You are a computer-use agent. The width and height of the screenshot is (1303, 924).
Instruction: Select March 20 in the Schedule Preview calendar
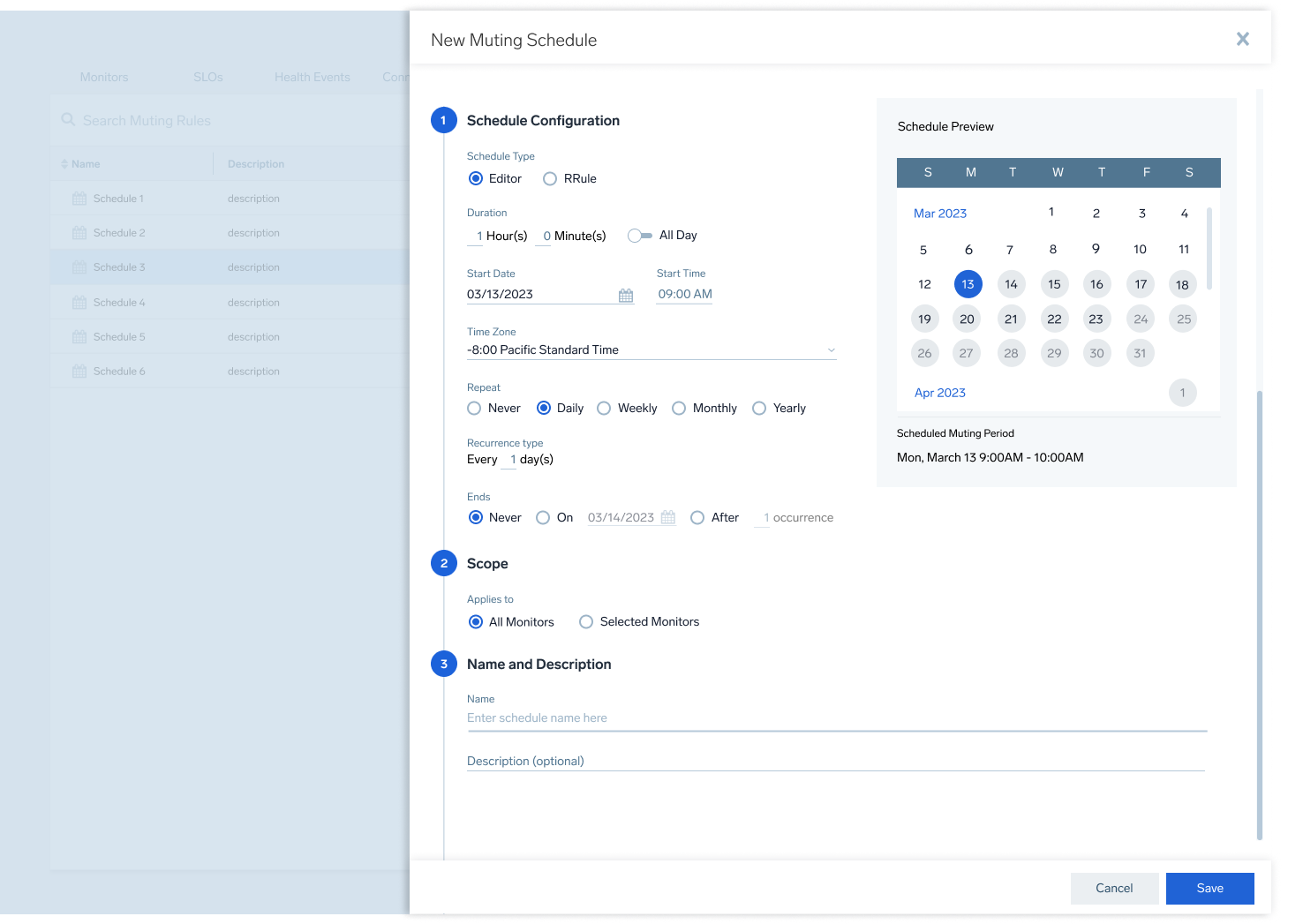[967, 319]
